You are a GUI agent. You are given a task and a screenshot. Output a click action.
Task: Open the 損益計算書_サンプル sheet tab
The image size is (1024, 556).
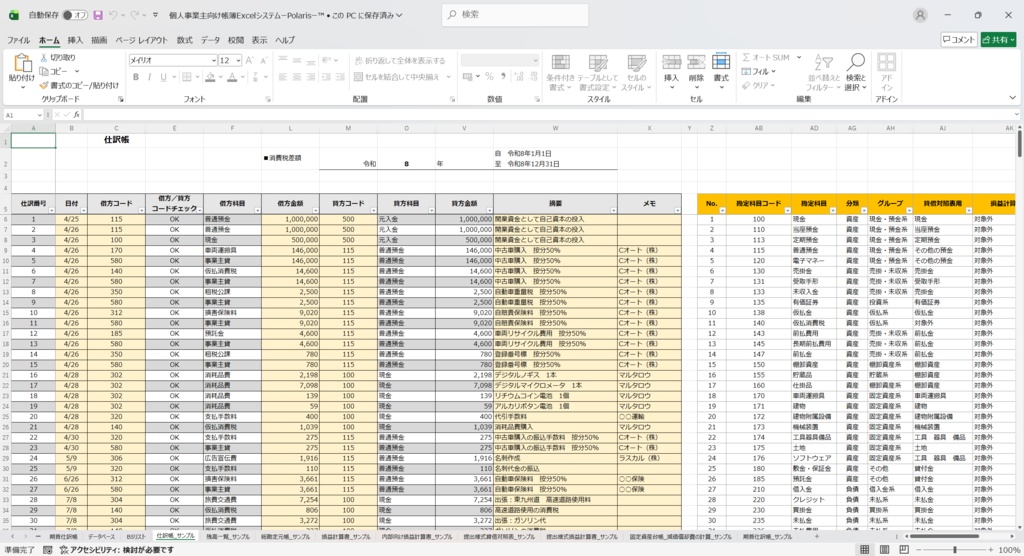345,536
